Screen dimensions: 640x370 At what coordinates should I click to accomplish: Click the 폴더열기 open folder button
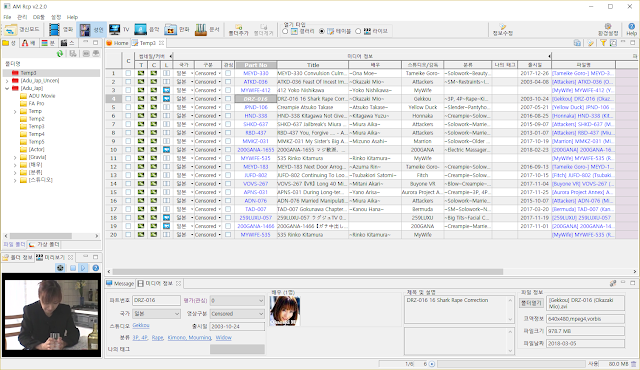[x=531, y=303]
